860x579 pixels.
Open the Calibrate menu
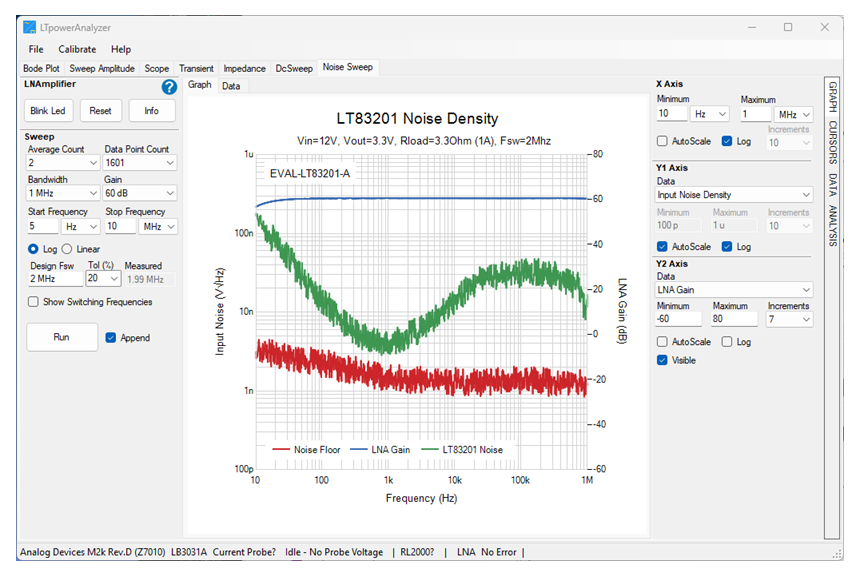[77, 49]
